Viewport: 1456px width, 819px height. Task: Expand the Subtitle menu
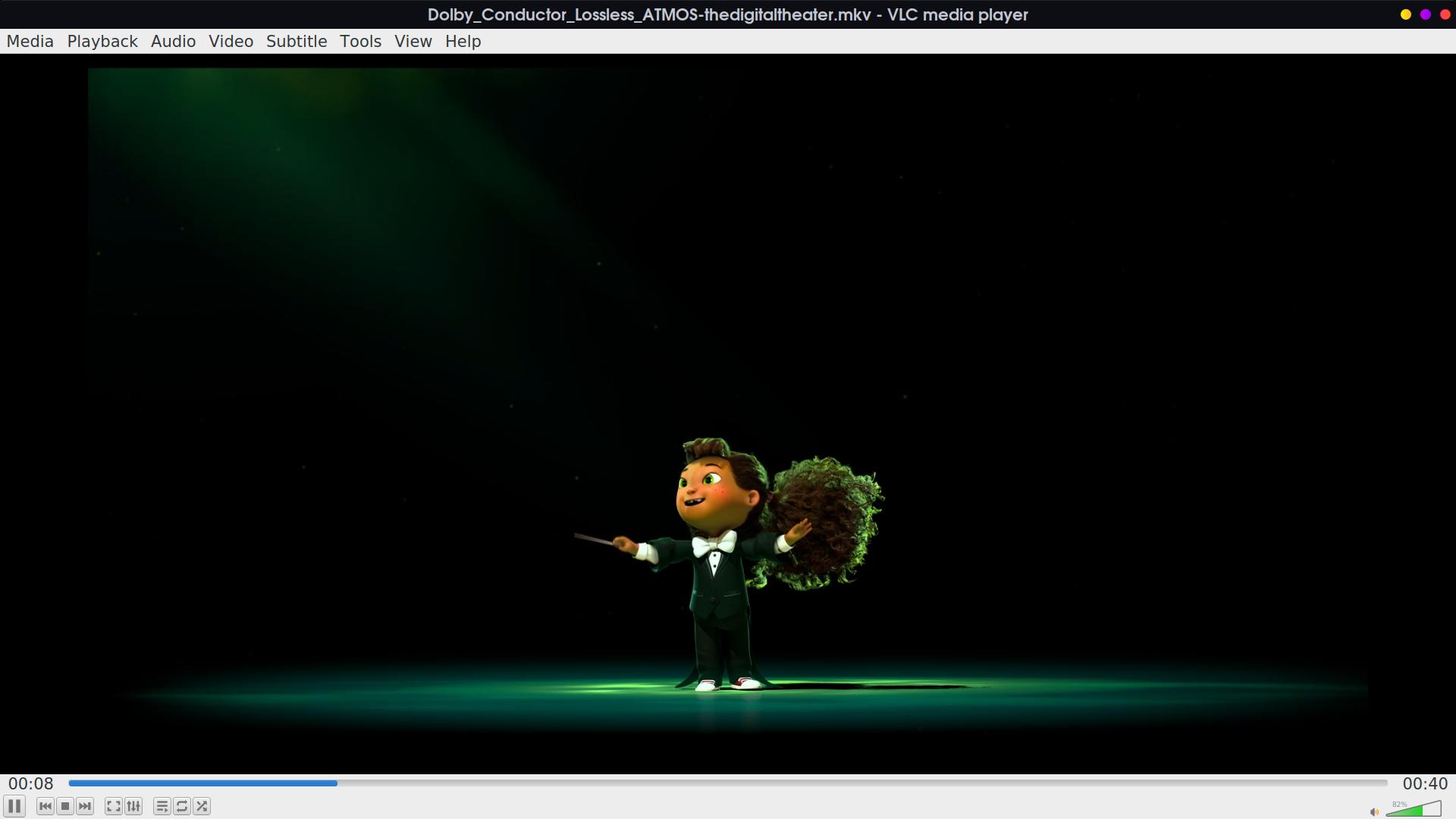point(297,42)
